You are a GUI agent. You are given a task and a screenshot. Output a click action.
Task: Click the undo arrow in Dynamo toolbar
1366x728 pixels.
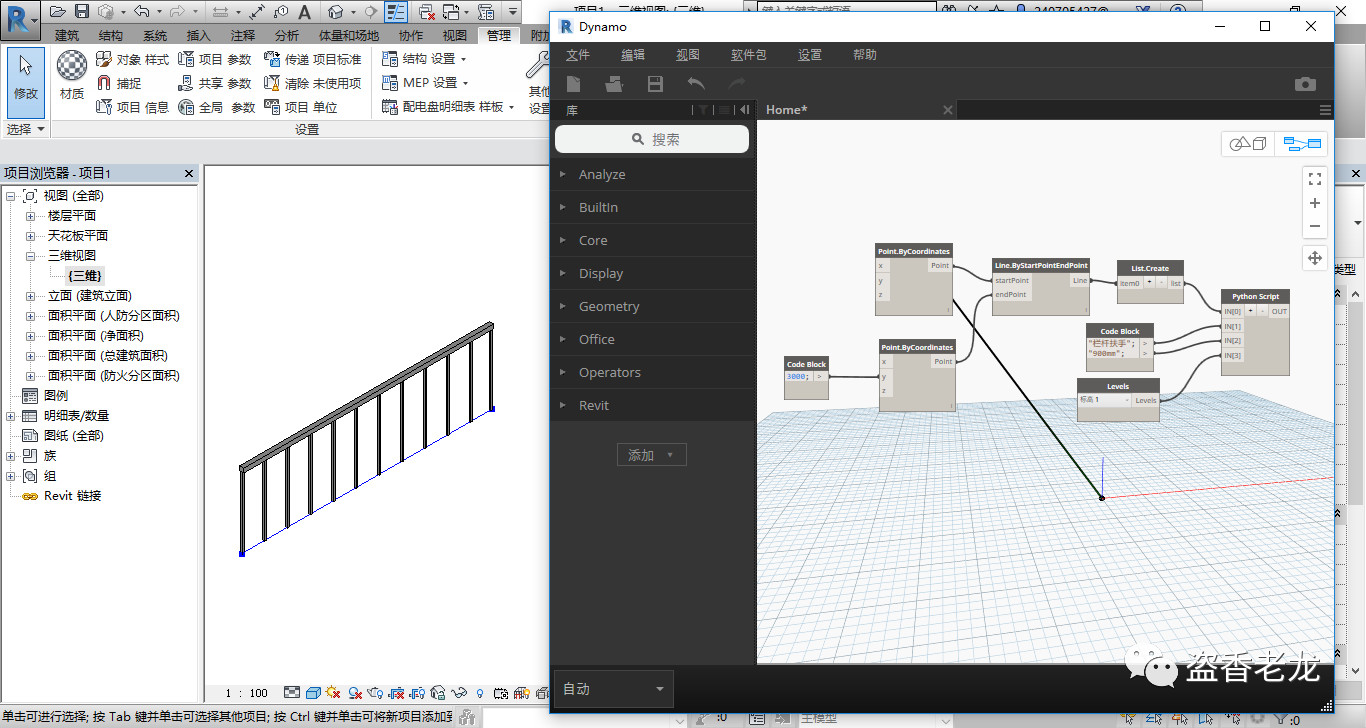(696, 84)
